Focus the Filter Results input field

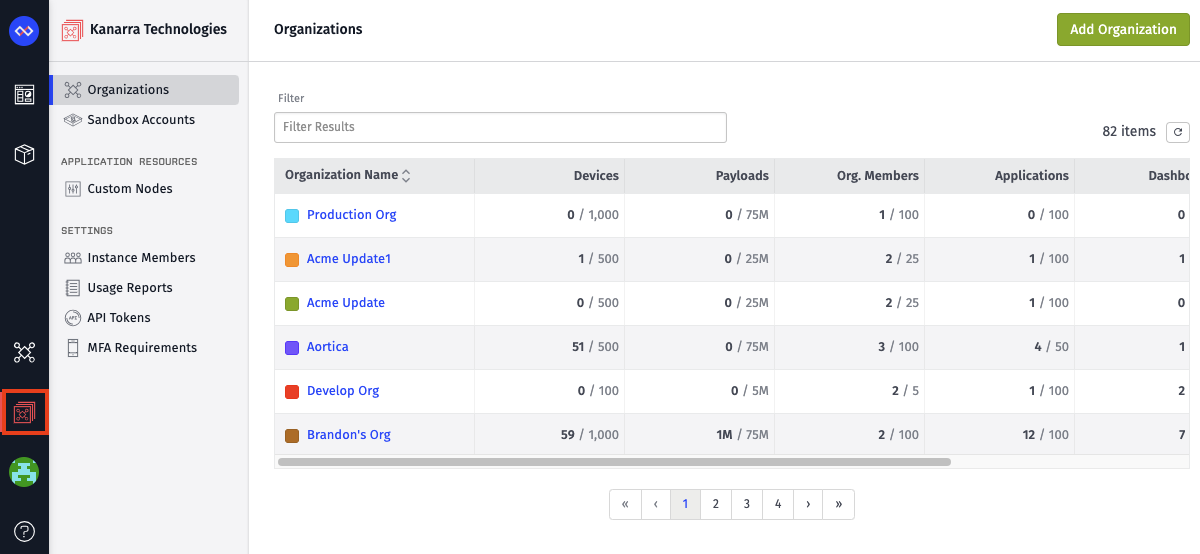[500, 127]
